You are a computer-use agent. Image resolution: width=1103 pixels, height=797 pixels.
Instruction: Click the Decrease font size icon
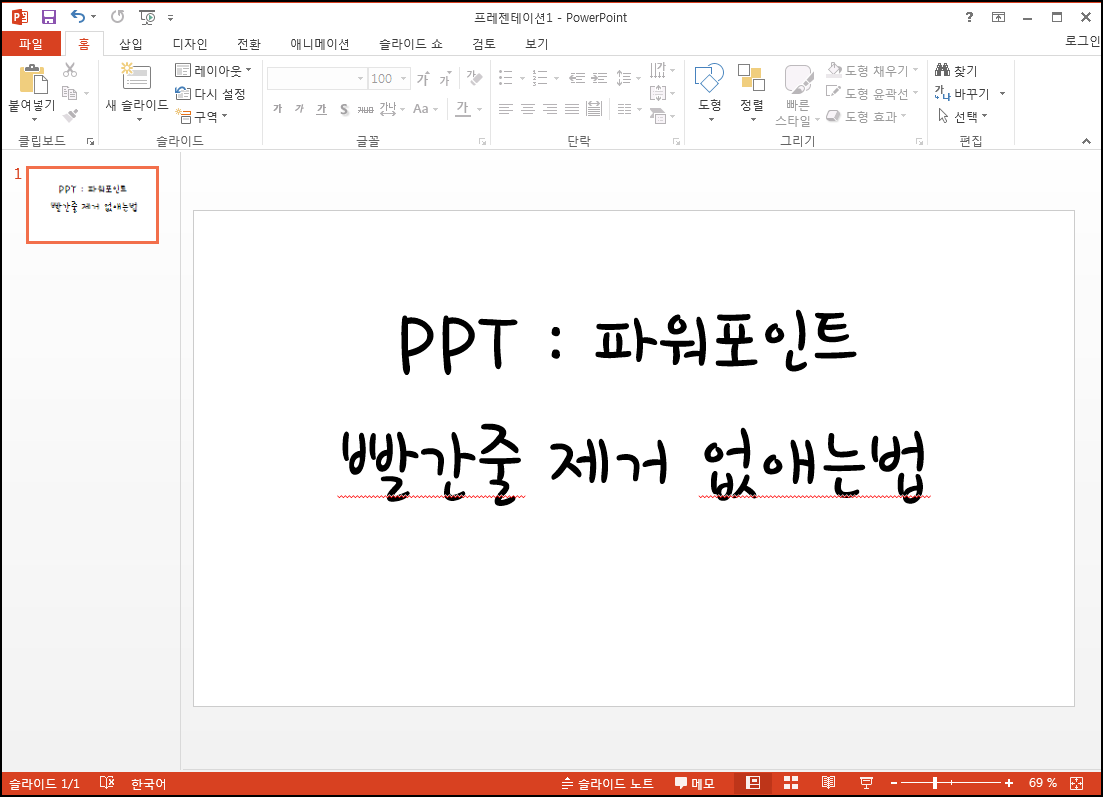(x=445, y=78)
